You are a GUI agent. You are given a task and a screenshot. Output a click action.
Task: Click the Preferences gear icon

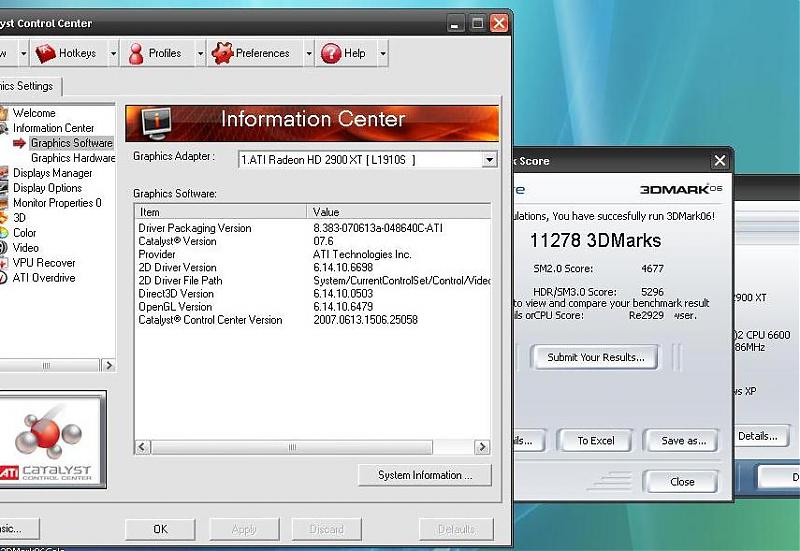tap(222, 53)
